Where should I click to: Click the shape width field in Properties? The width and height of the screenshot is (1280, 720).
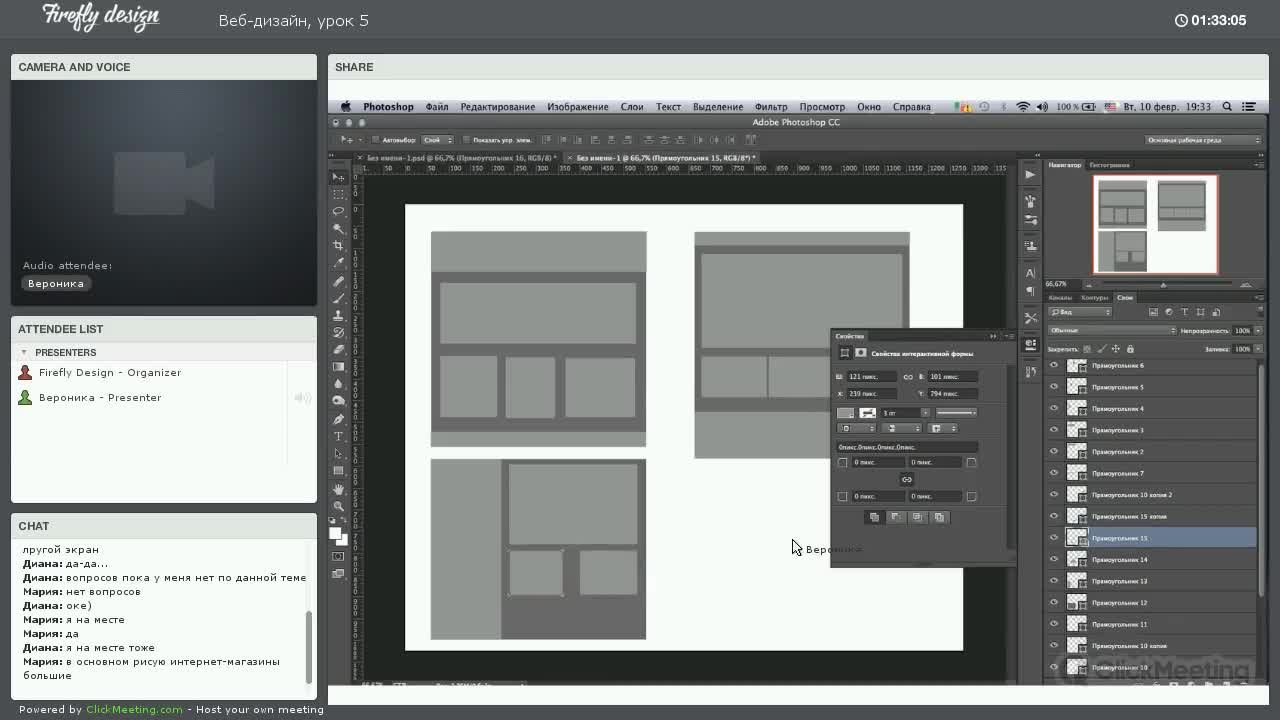coord(872,377)
